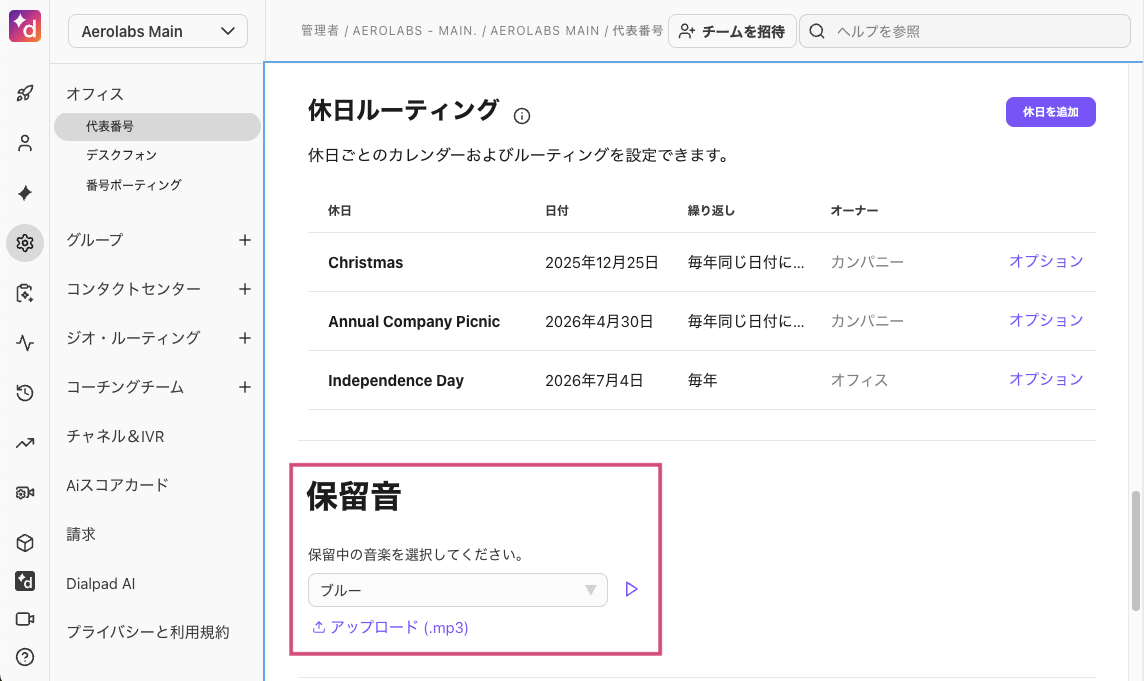This screenshot has height=681, width=1144.
Task: Open the Aerolabs Main office dropdown
Action: (158, 31)
